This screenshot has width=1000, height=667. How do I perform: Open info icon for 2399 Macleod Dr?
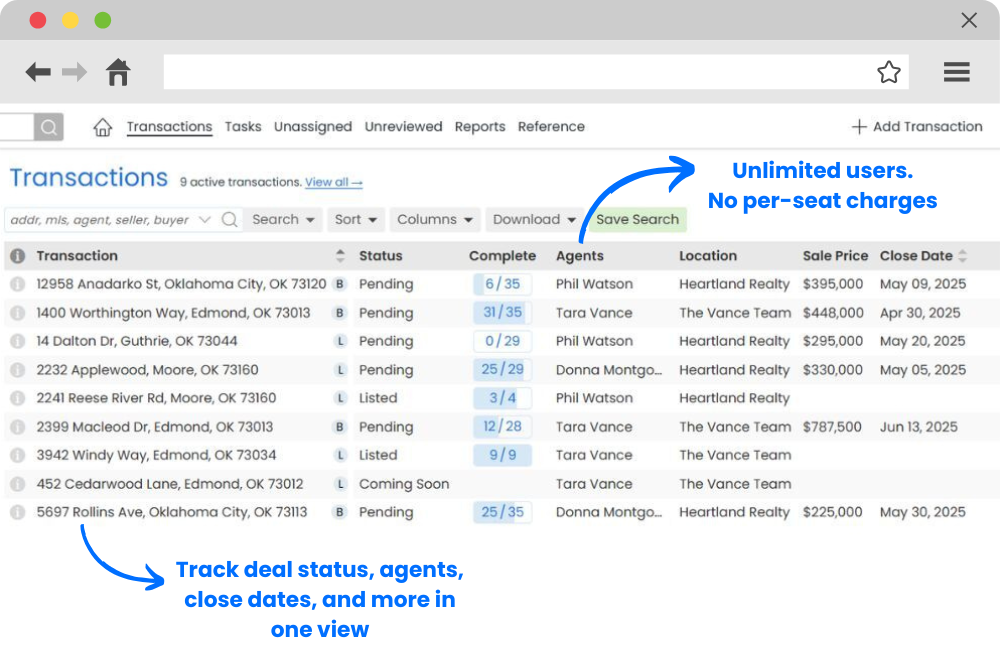(x=18, y=427)
